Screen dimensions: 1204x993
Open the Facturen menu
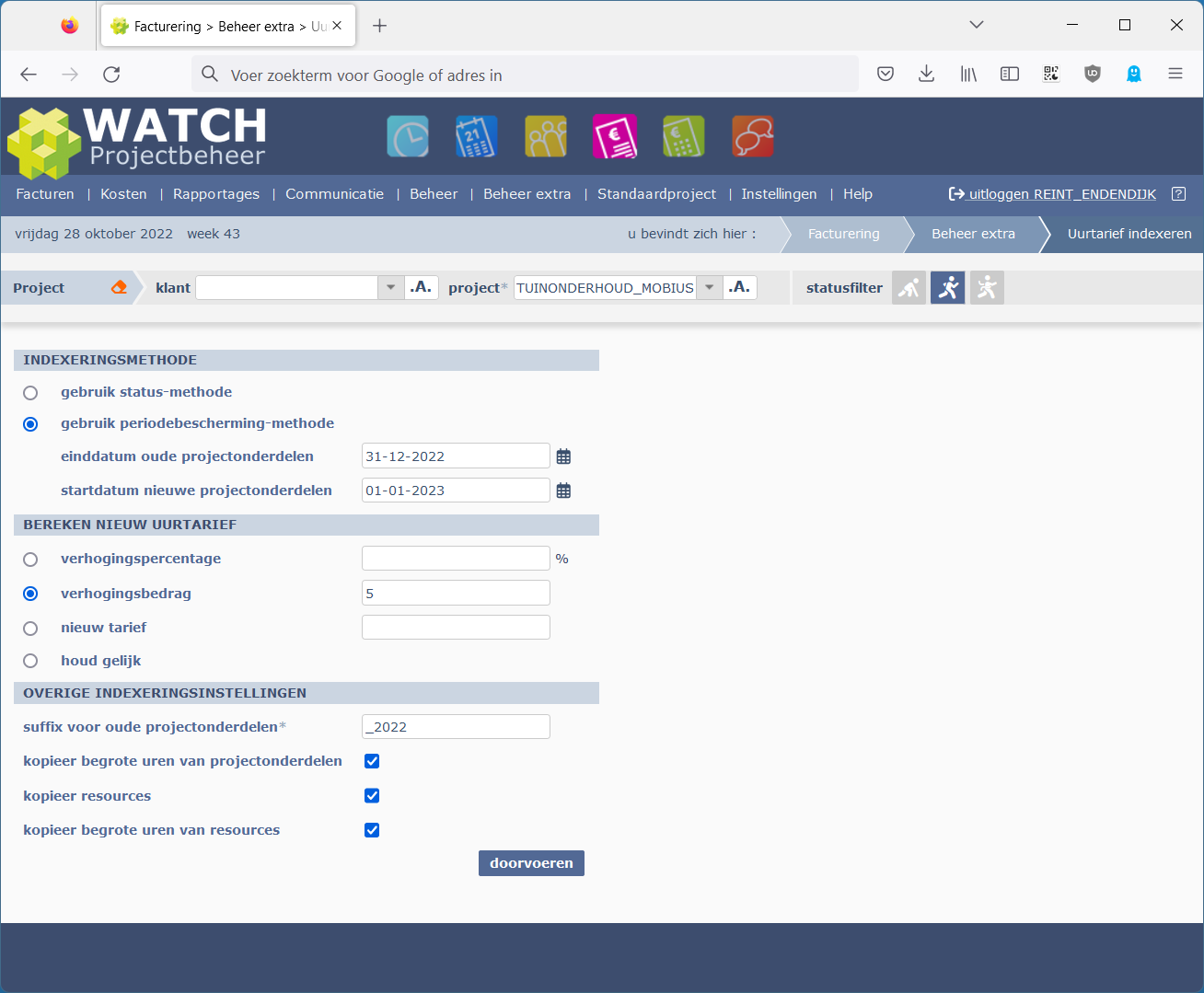click(x=45, y=194)
